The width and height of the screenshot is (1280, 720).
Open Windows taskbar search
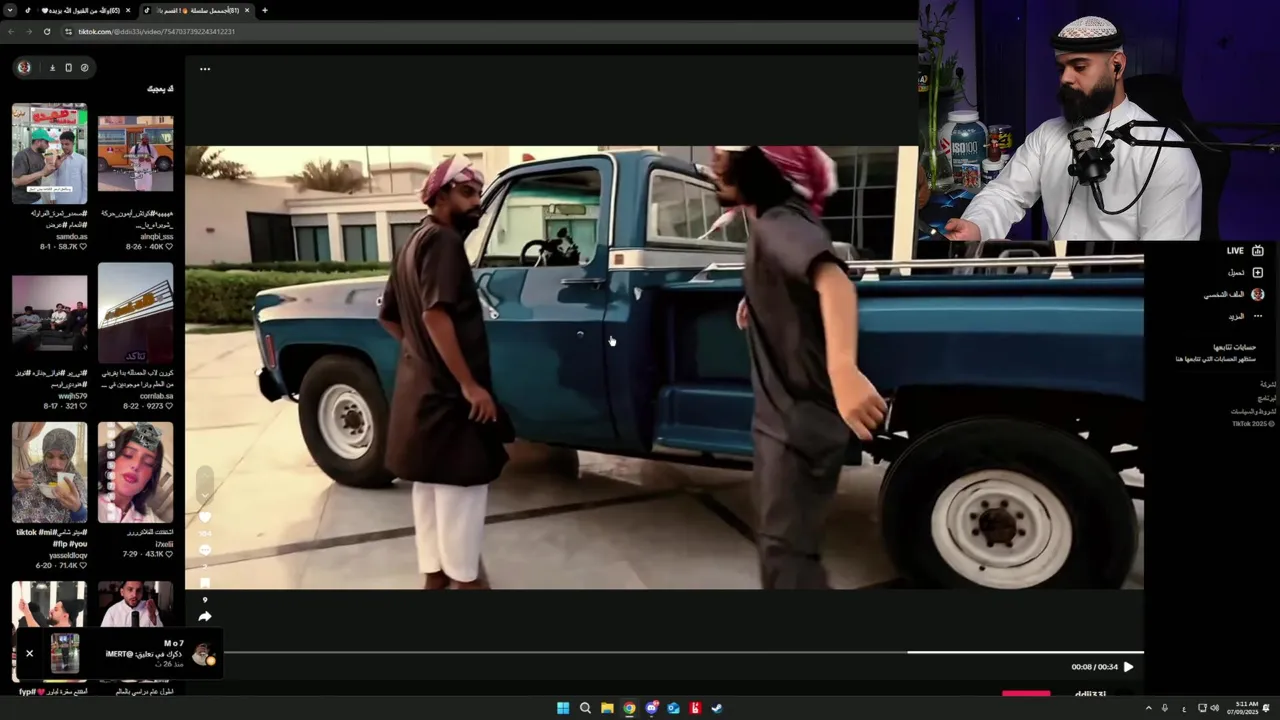[585, 708]
